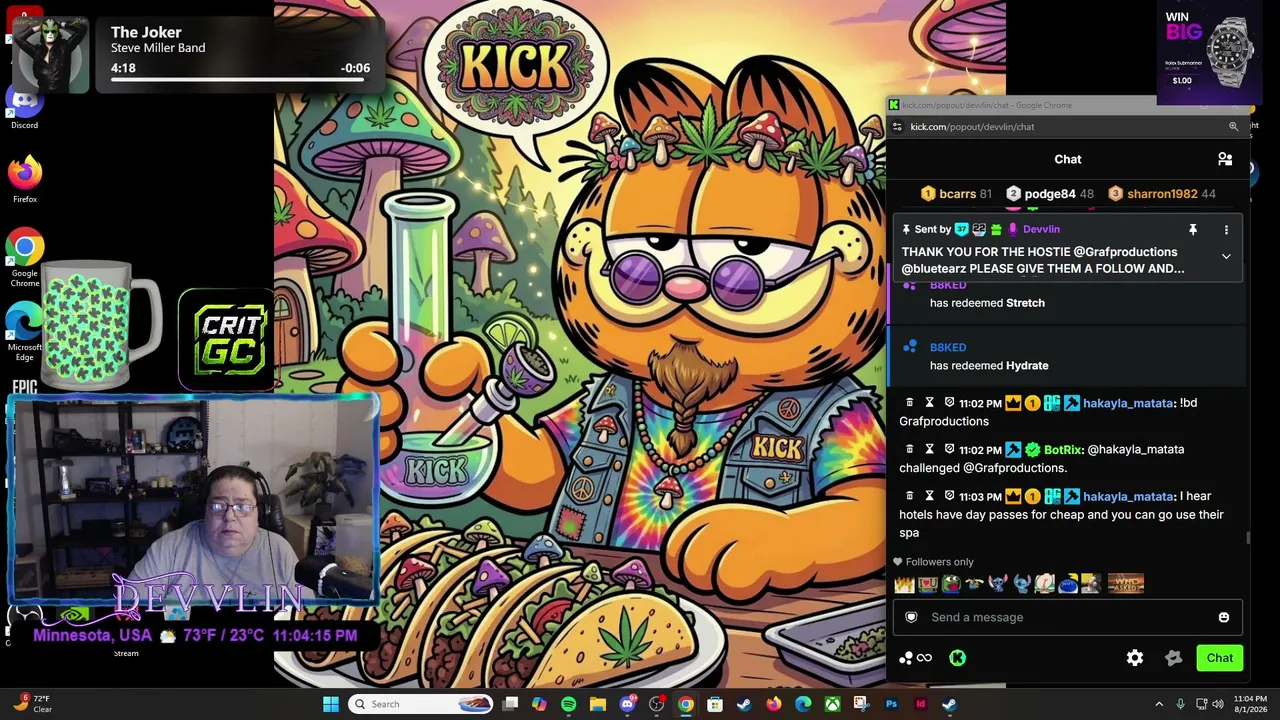Open the Windows Start menu
The height and width of the screenshot is (720, 1280).
(331, 704)
